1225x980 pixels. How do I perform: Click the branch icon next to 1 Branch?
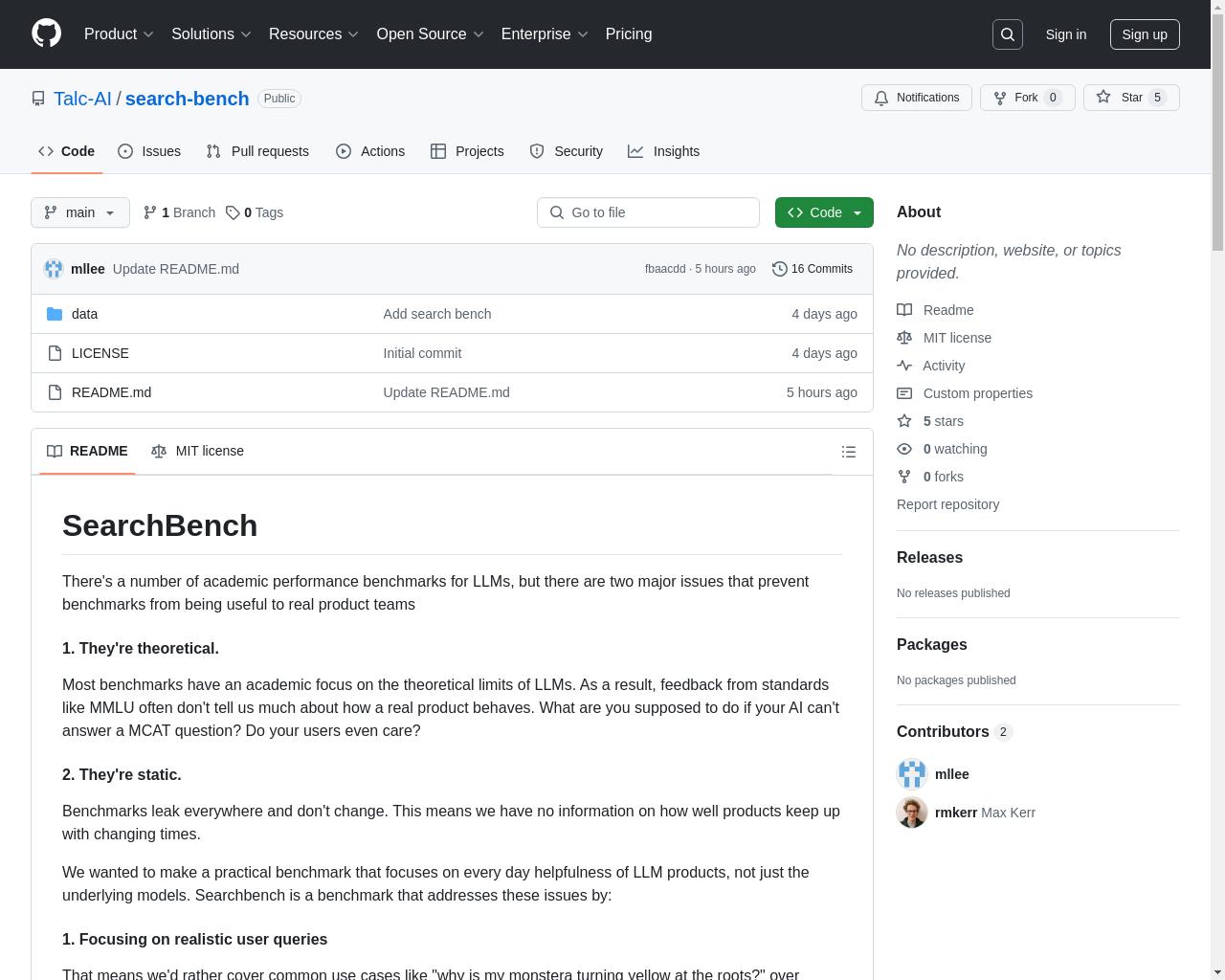[150, 212]
